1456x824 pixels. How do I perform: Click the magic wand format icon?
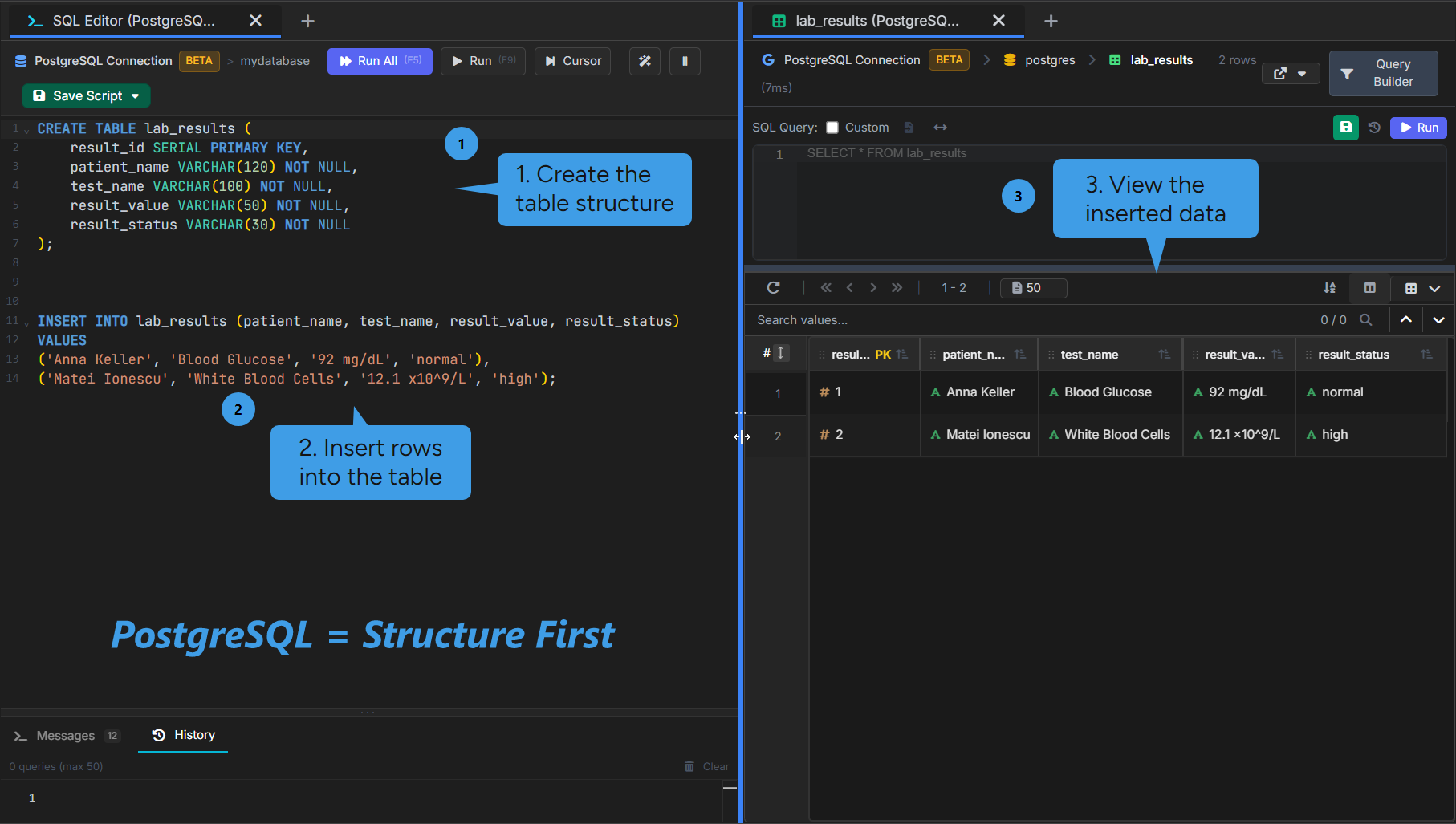(x=645, y=61)
